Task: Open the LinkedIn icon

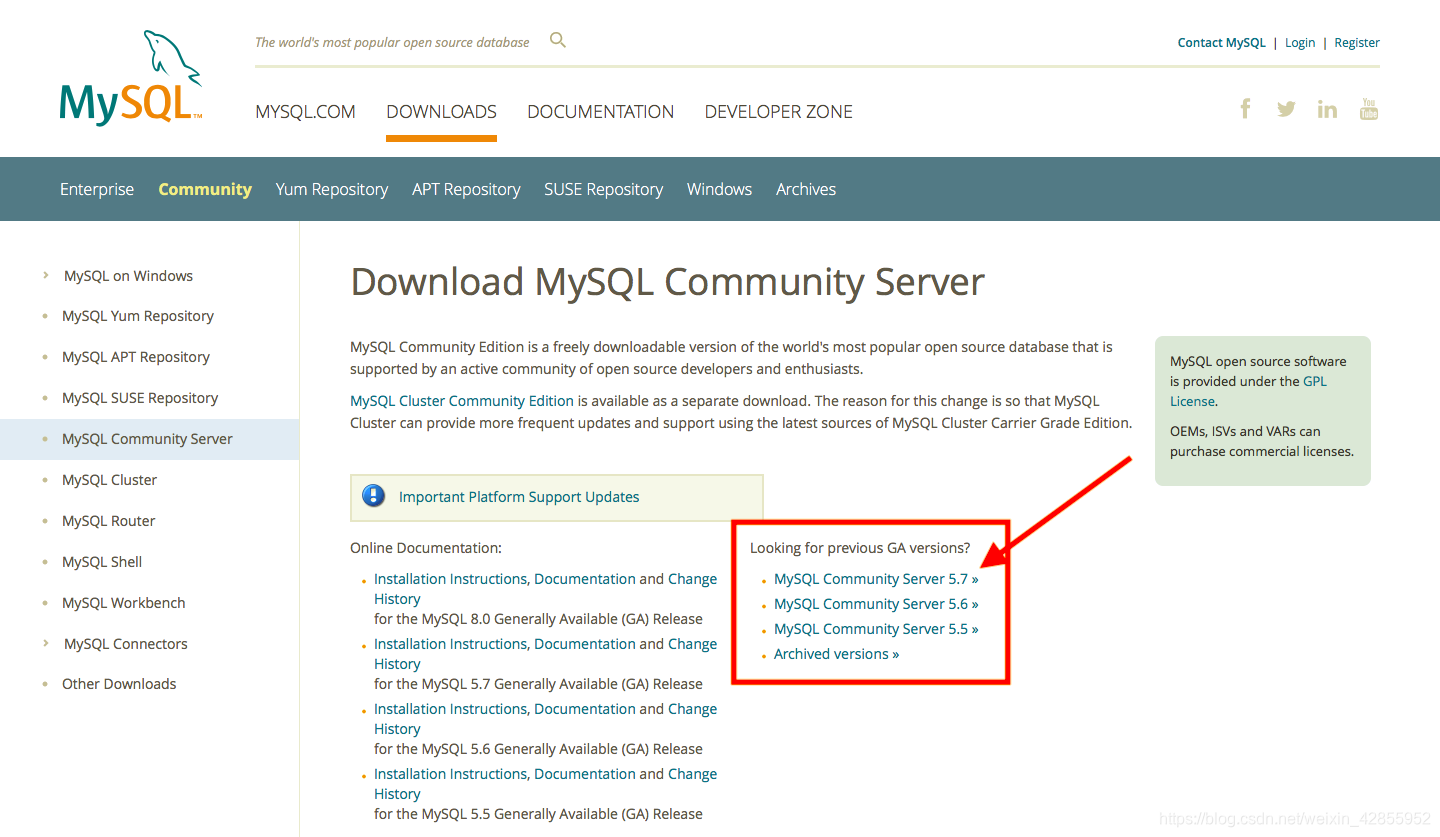Action: 1327,109
